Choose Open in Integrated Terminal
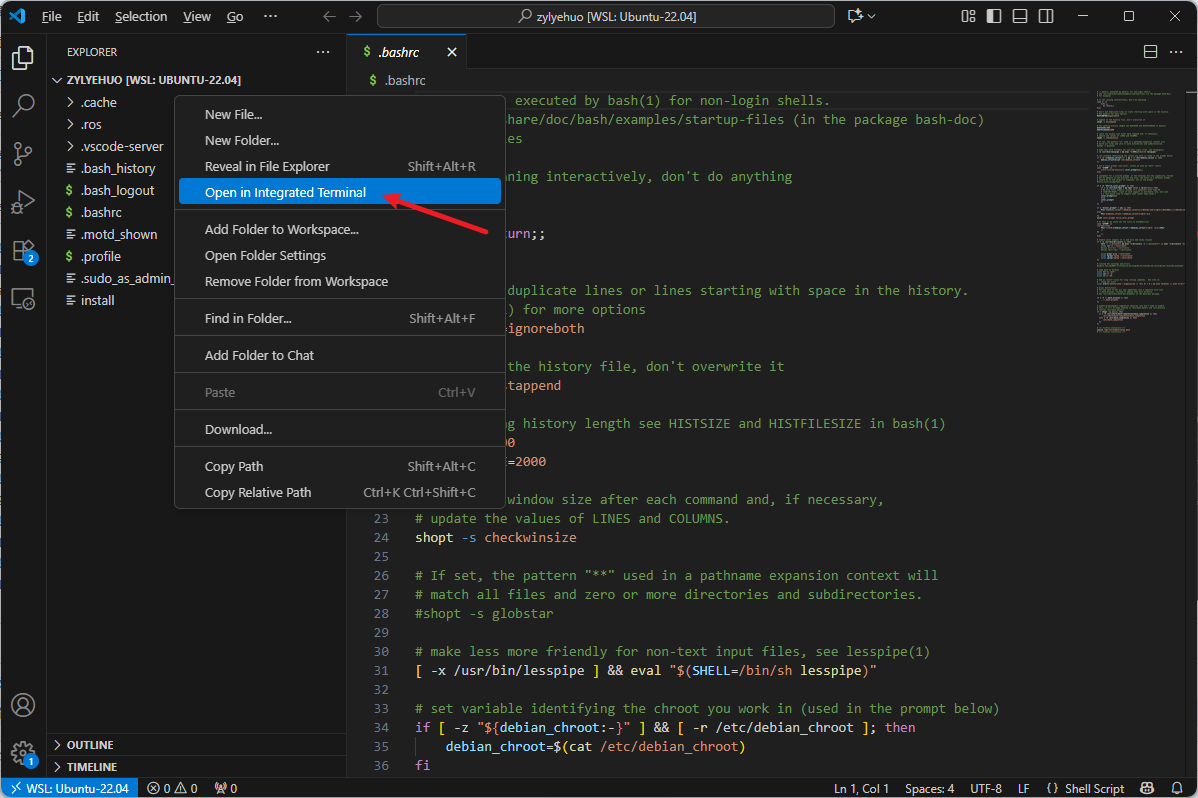The image size is (1198, 798). click(x=340, y=192)
